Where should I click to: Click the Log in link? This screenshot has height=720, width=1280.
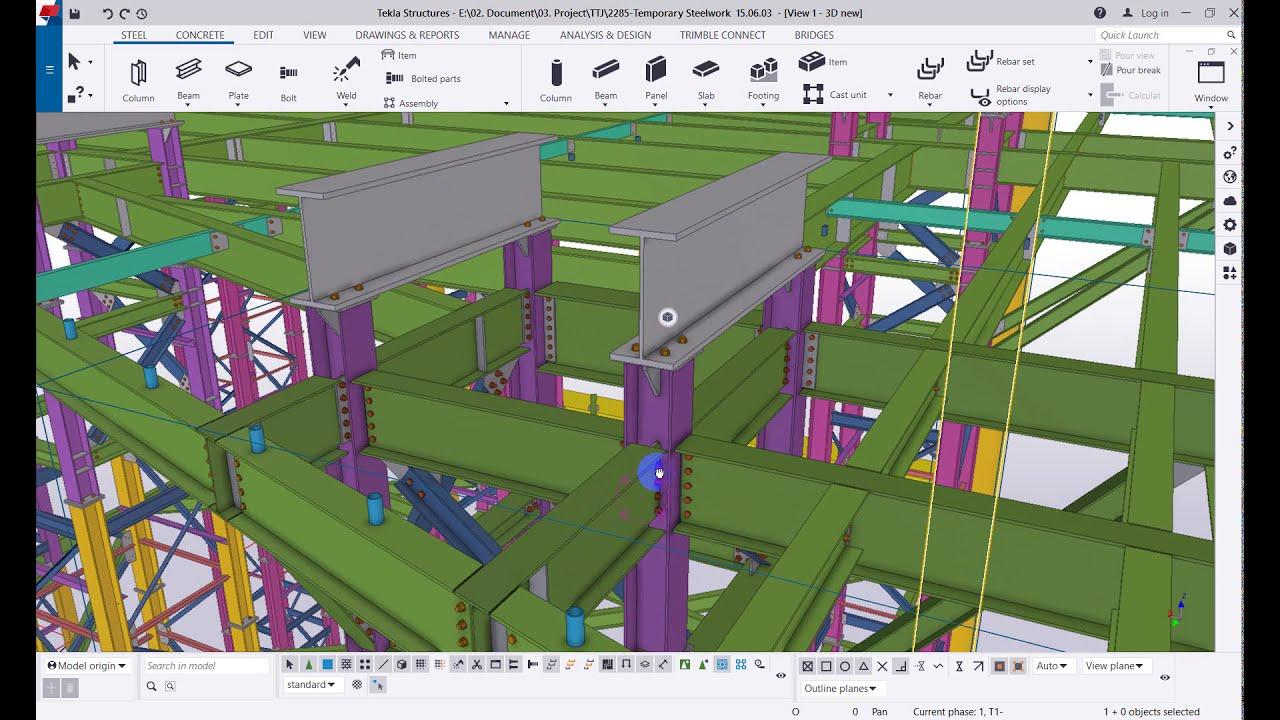tap(1146, 13)
